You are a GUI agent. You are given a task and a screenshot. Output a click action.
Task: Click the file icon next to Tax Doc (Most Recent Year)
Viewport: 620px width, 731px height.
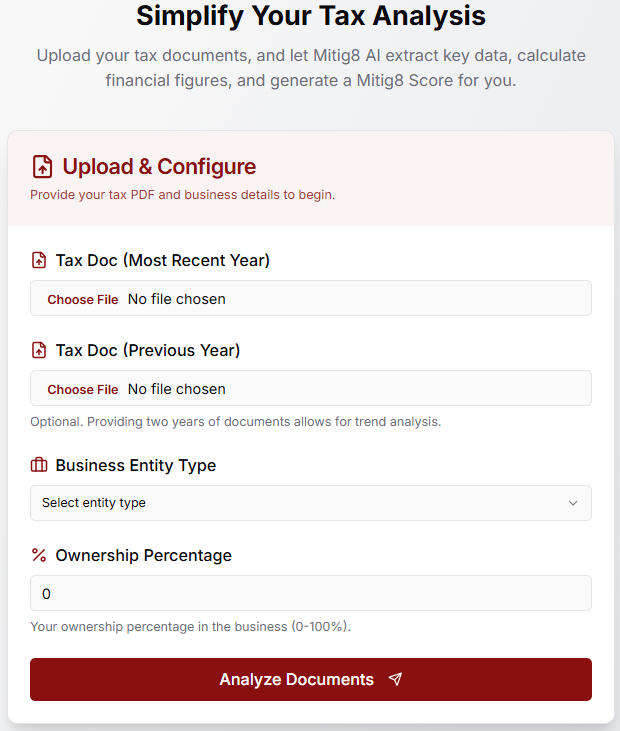pyautogui.click(x=39, y=261)
